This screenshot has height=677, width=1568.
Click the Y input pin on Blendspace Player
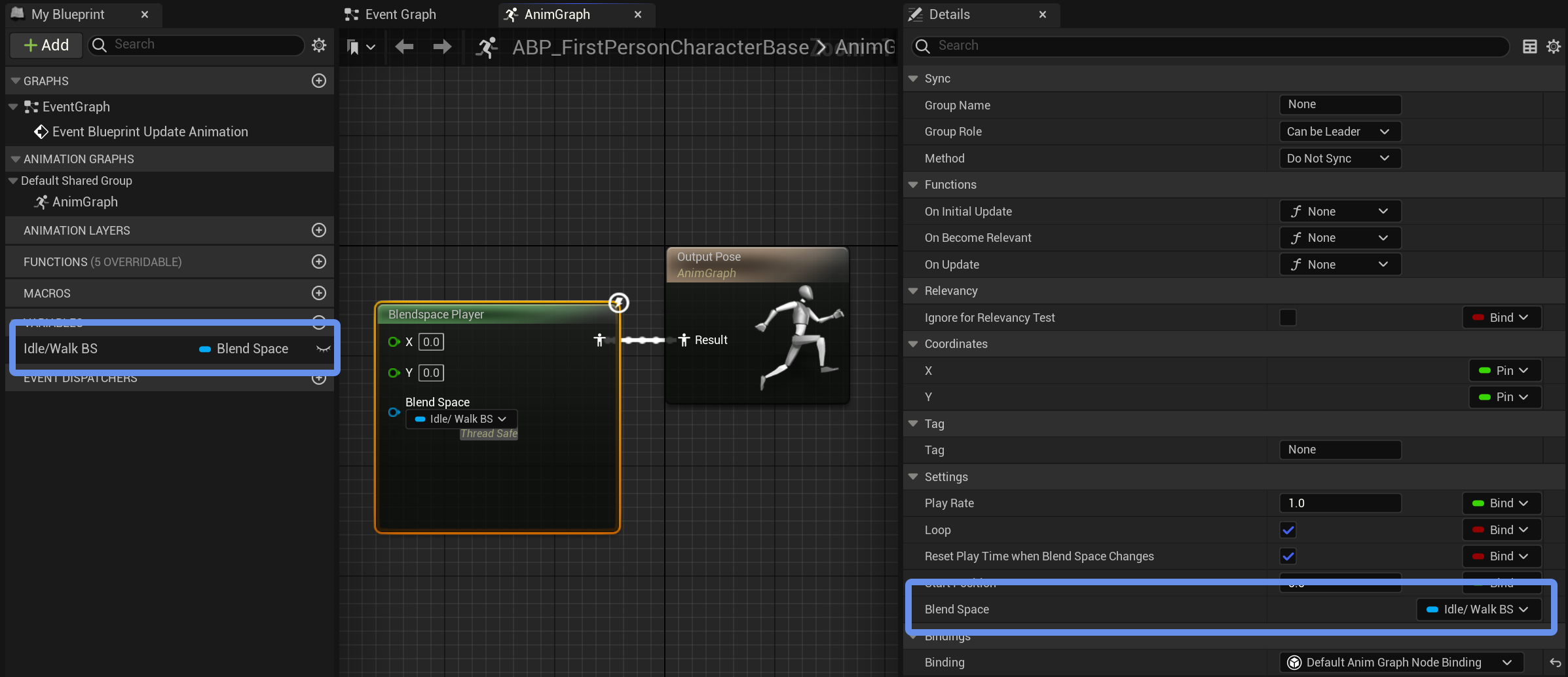pyautogui.click(x=394, y=372)
